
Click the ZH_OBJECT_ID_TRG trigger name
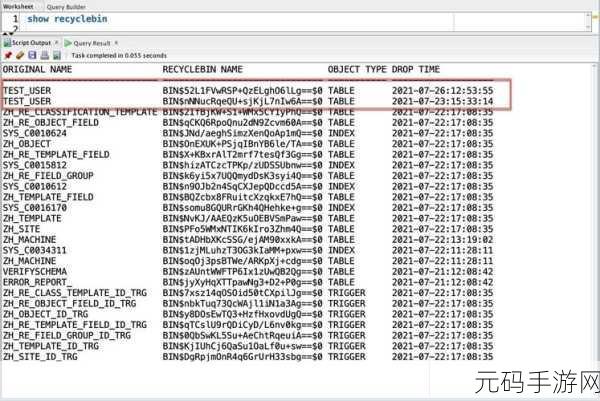click(45, 315)
